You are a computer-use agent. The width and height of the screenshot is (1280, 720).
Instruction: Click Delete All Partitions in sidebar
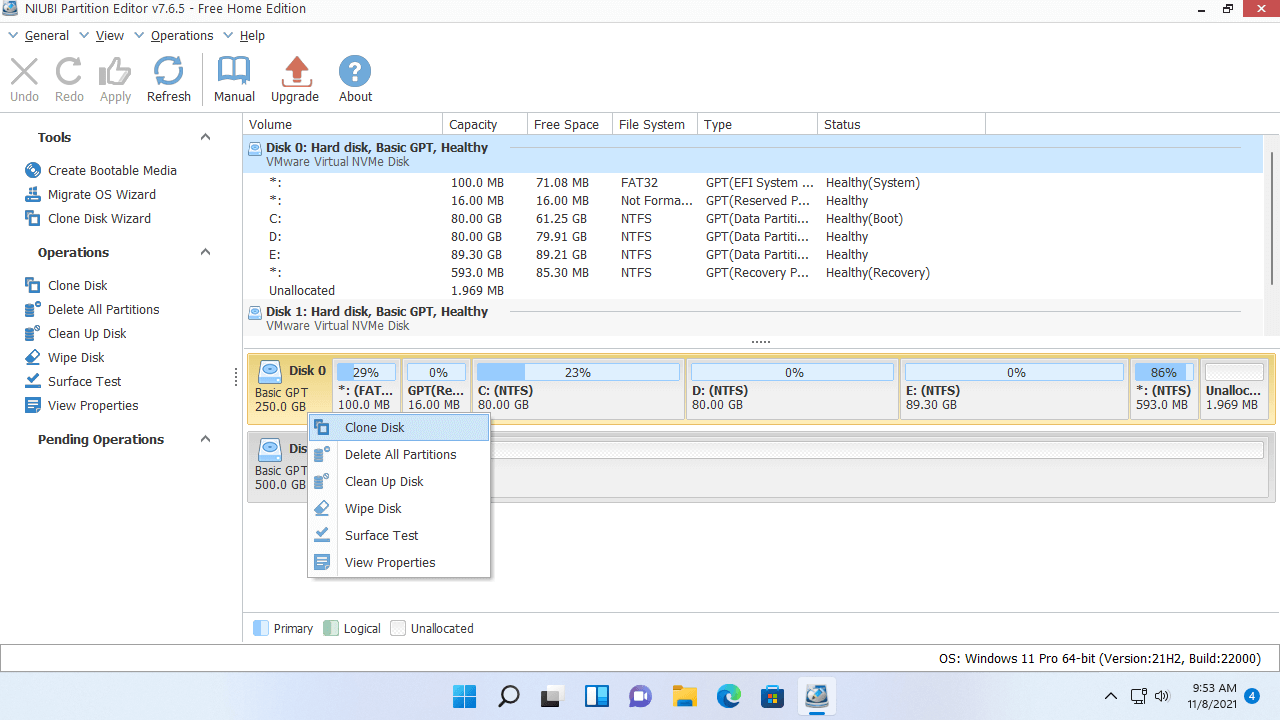coord(103,310)
